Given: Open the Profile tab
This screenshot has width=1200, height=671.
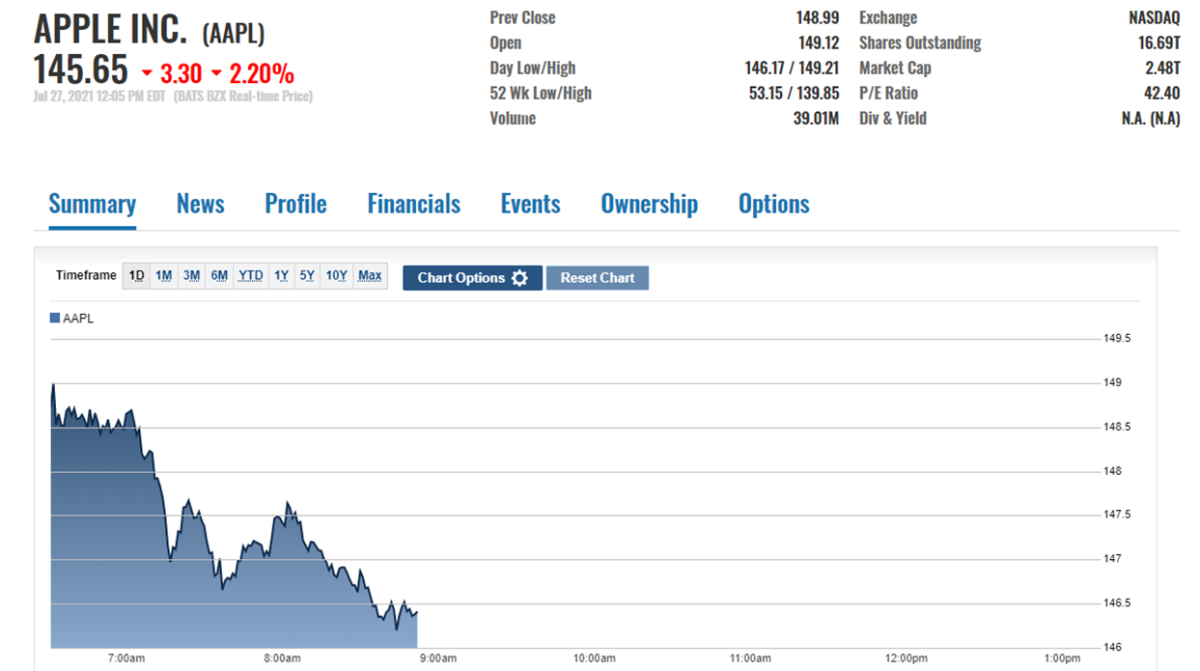Looking at the screenshot, I should click(x=295, y=204).
